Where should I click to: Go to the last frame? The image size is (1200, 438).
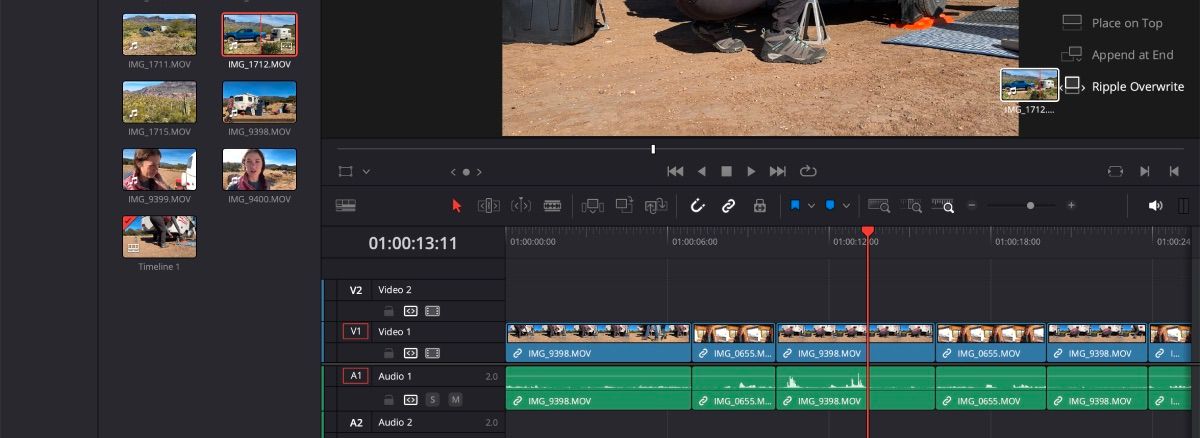[778, 171]
